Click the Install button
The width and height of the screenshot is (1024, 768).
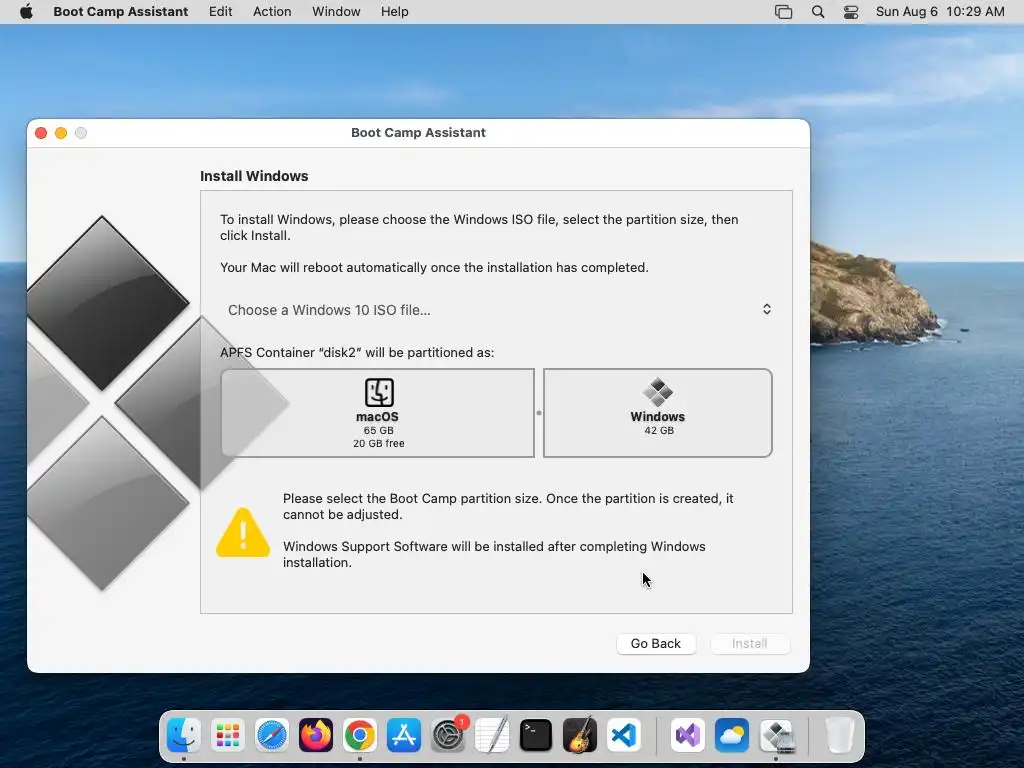(750, 643)
